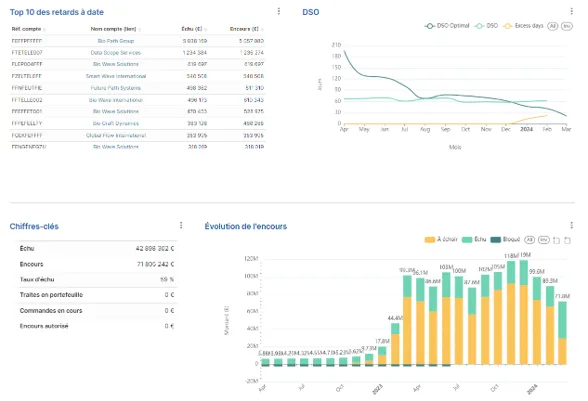The width and height of the screenshot is (588, 401).
Task: Click the sort icon beside Échu (€) column header
Action: 206,29
